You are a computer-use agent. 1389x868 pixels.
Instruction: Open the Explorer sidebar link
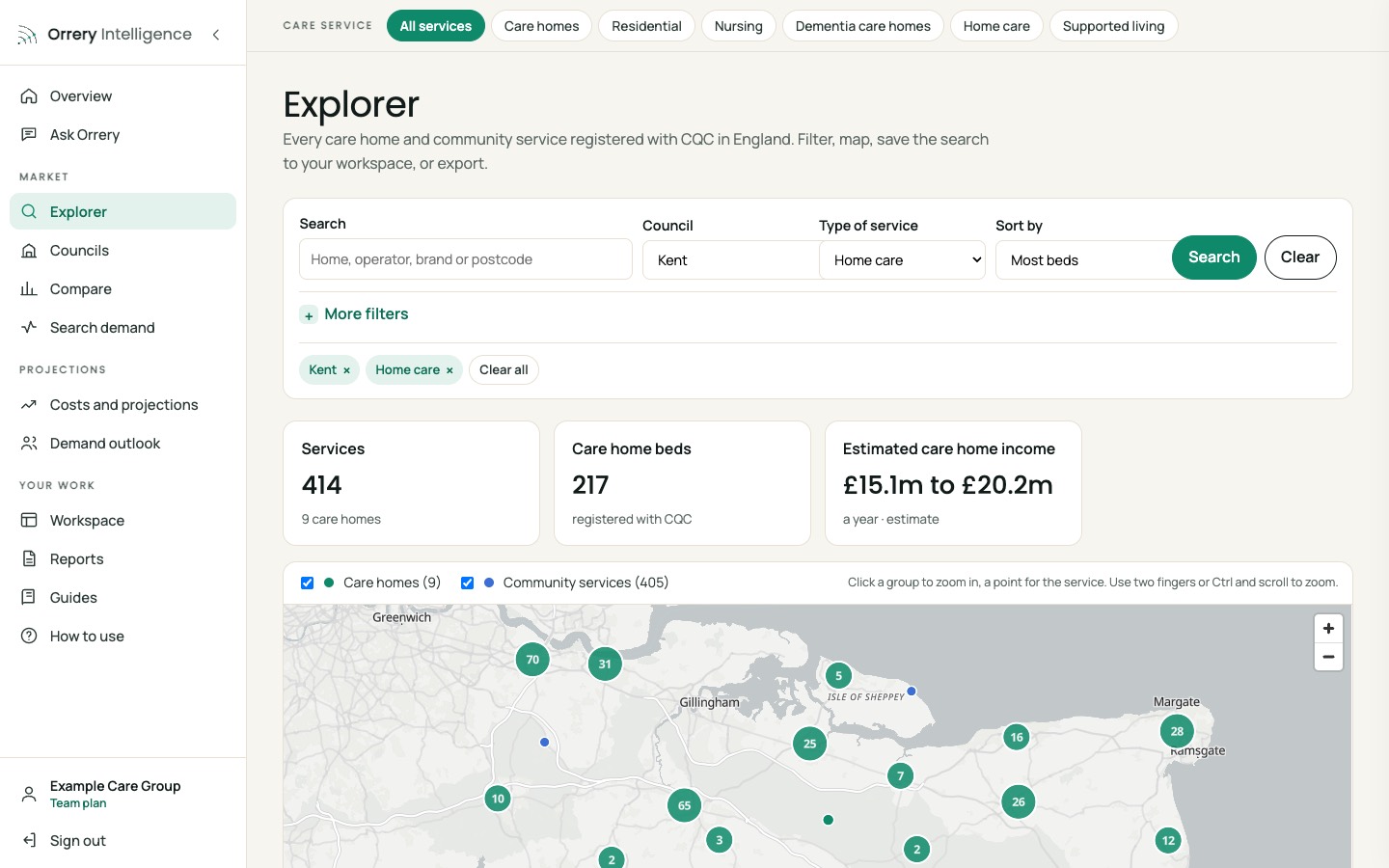point(123,212)
